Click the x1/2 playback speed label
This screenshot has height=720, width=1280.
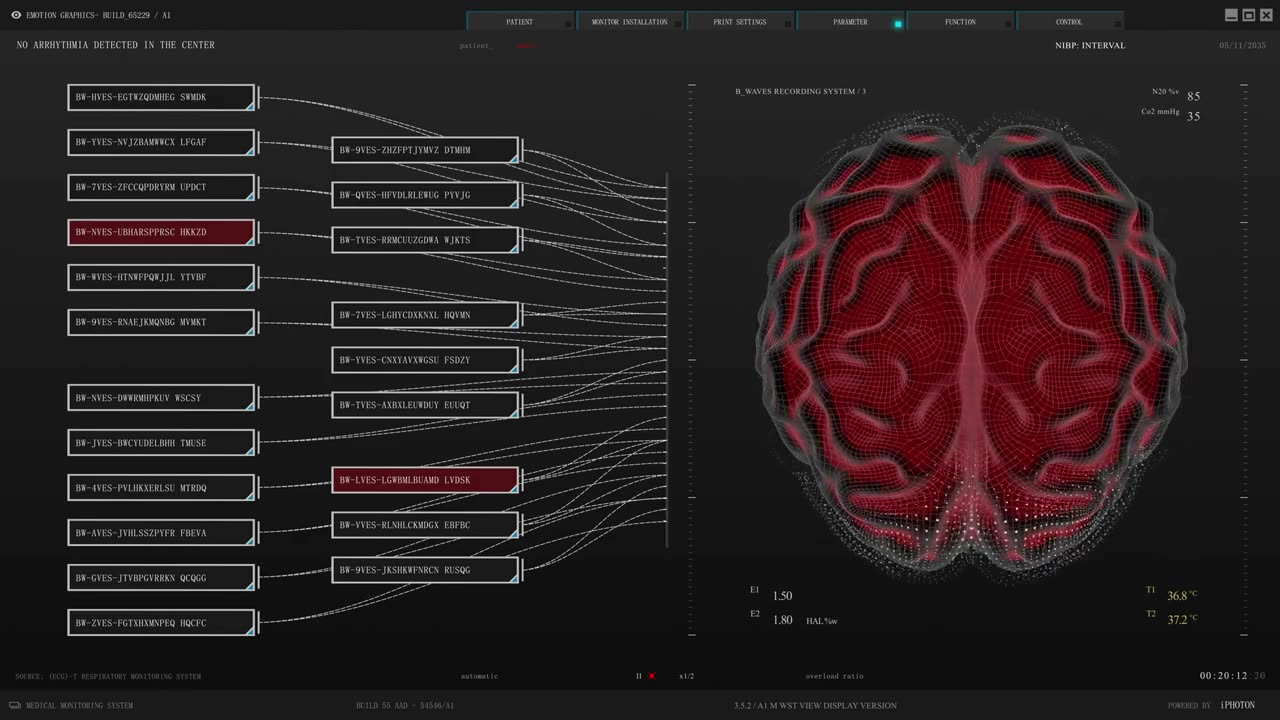tap(686, 676)
